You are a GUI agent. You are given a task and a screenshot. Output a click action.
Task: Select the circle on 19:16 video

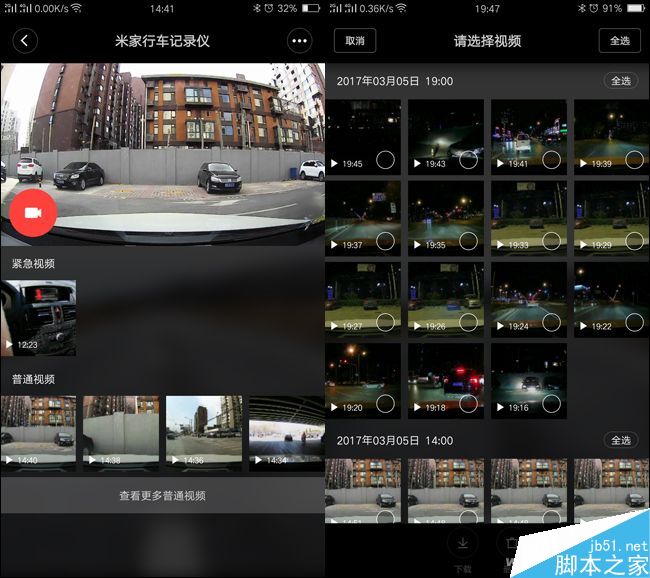click(551, 403)
